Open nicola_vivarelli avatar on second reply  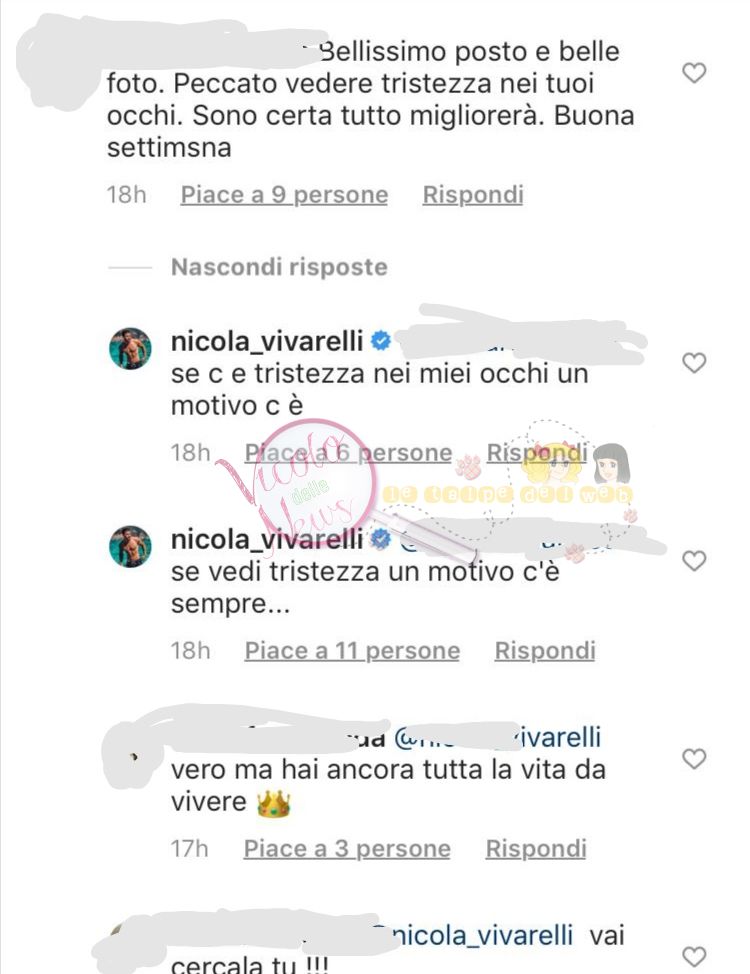pyautogui.click(x=130, y=547)
